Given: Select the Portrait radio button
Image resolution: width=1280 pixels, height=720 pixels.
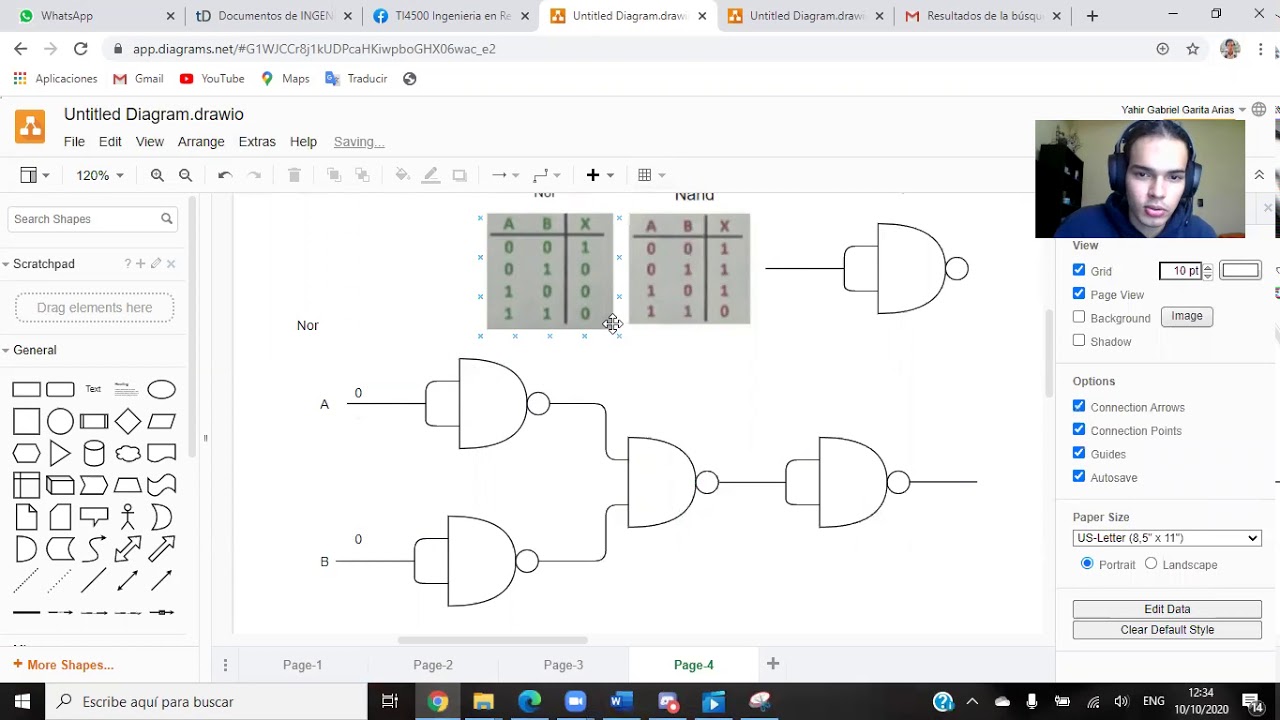Looking at the screenshot, I should coord(1087,564).
